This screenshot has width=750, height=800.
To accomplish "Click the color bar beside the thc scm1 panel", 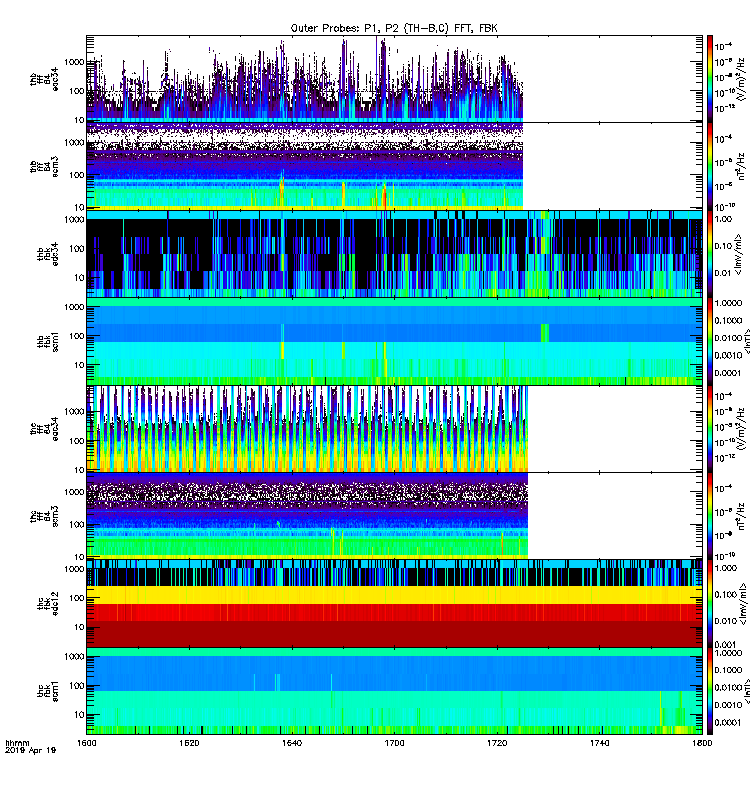I will 710,691.
